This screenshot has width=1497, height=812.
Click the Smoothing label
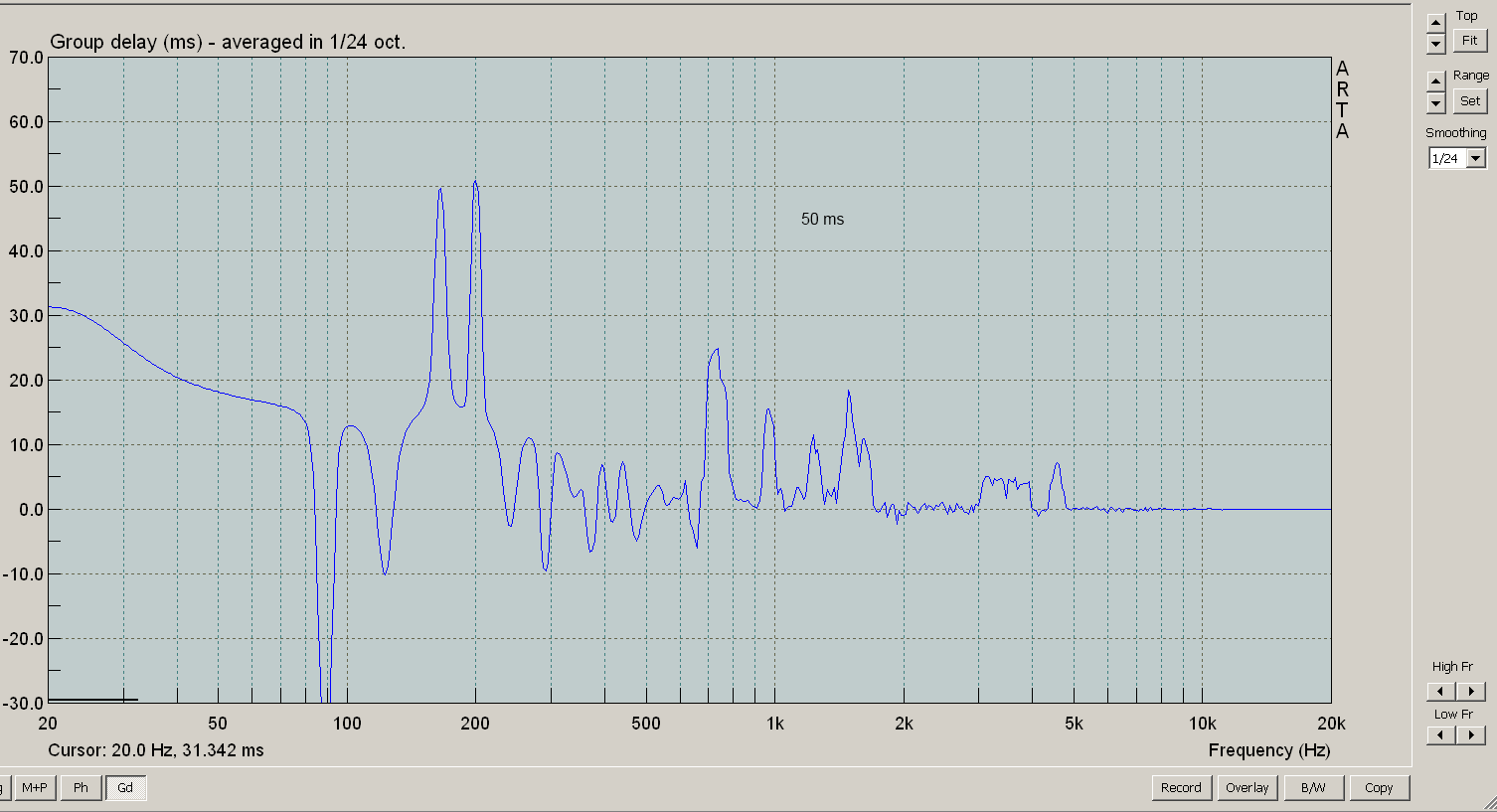(1456, 133)
